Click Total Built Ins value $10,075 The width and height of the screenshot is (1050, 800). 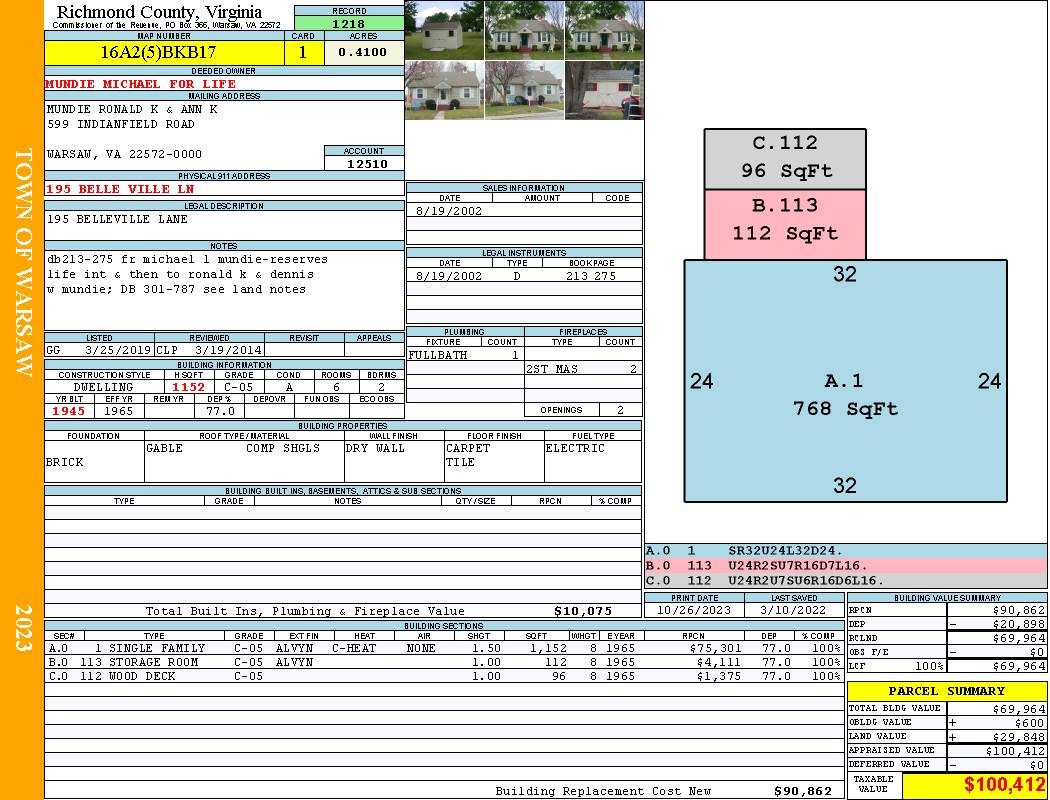[x=583, y=611]
